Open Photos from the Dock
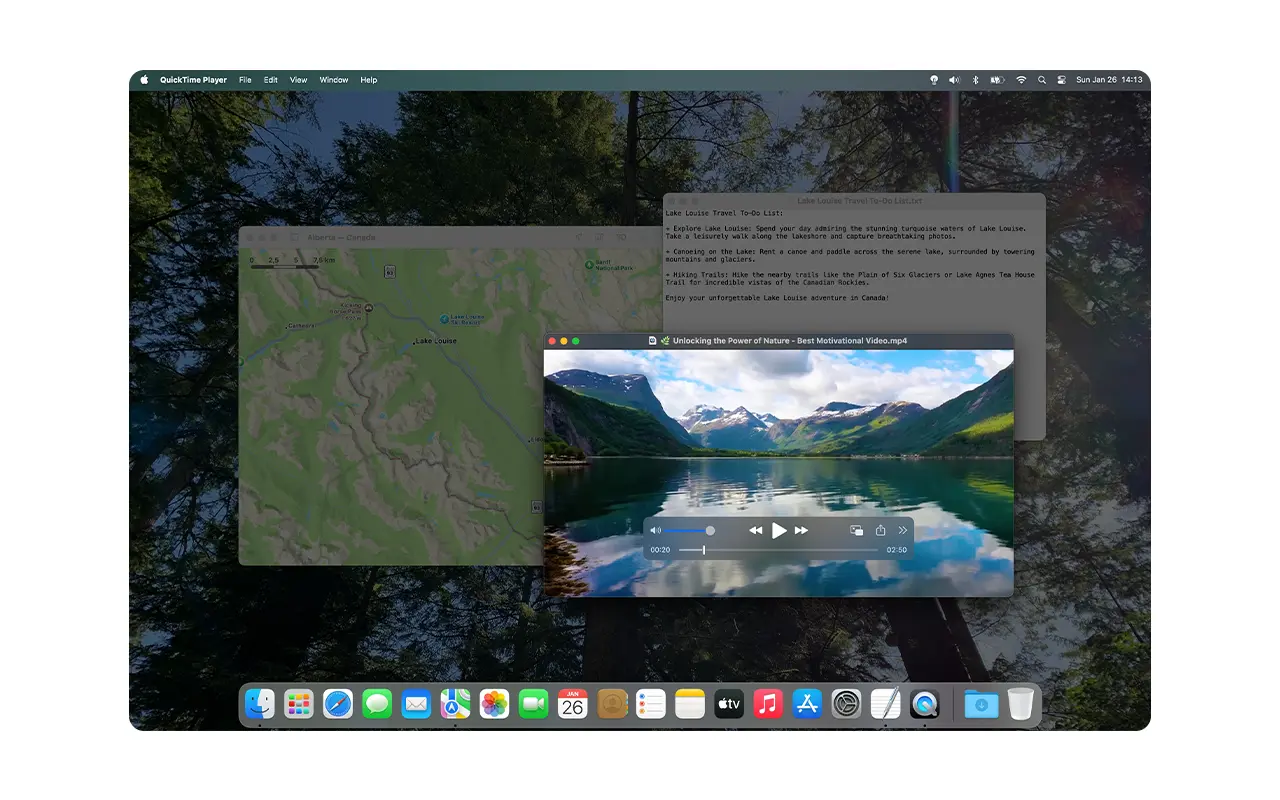Image resolution: width=1280 pixels, height=800 pixels. click(x=494, y=704)
